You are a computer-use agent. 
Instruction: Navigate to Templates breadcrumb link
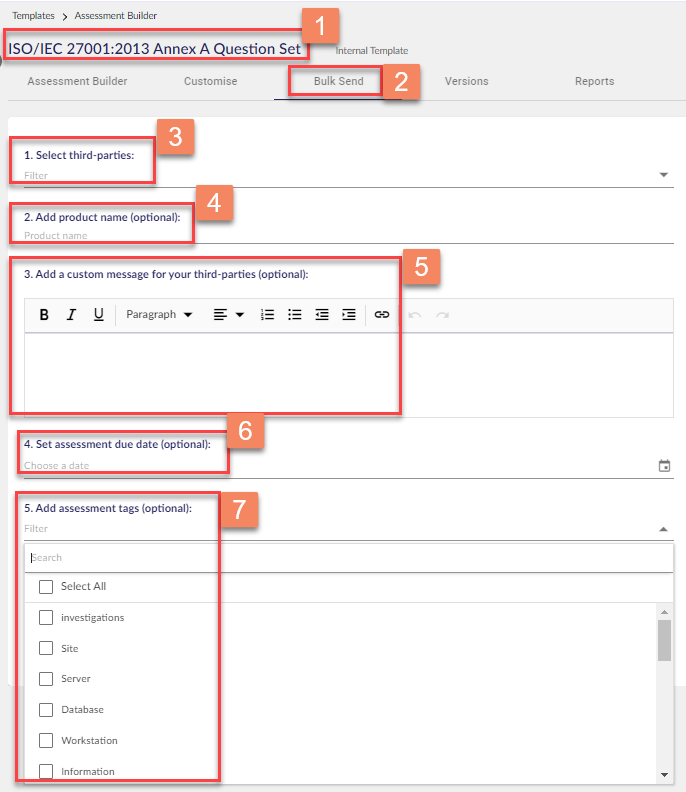33,16
